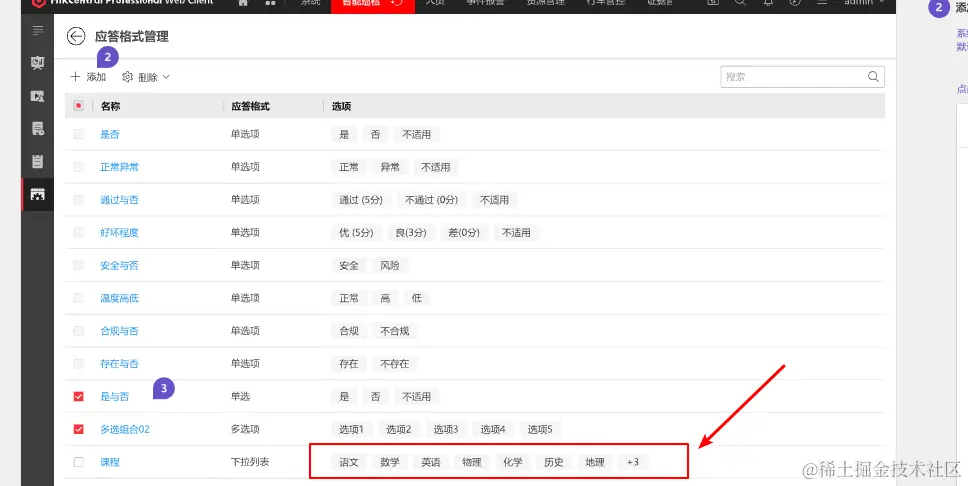Check the box for row 好坏程度
The height and width of the screenshot is (486, 968).
click(78, 232)
